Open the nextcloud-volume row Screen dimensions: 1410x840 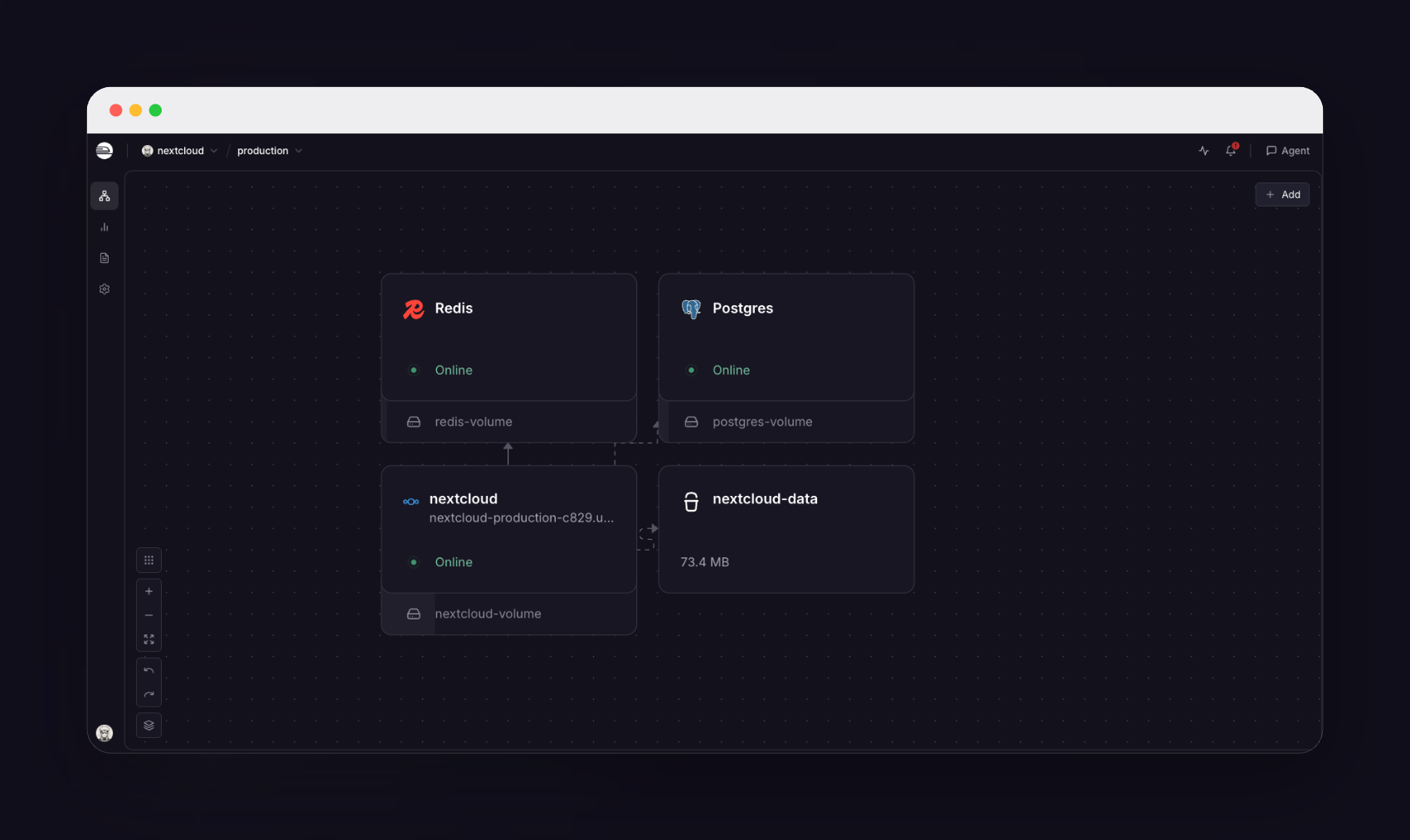click(508, 614)
